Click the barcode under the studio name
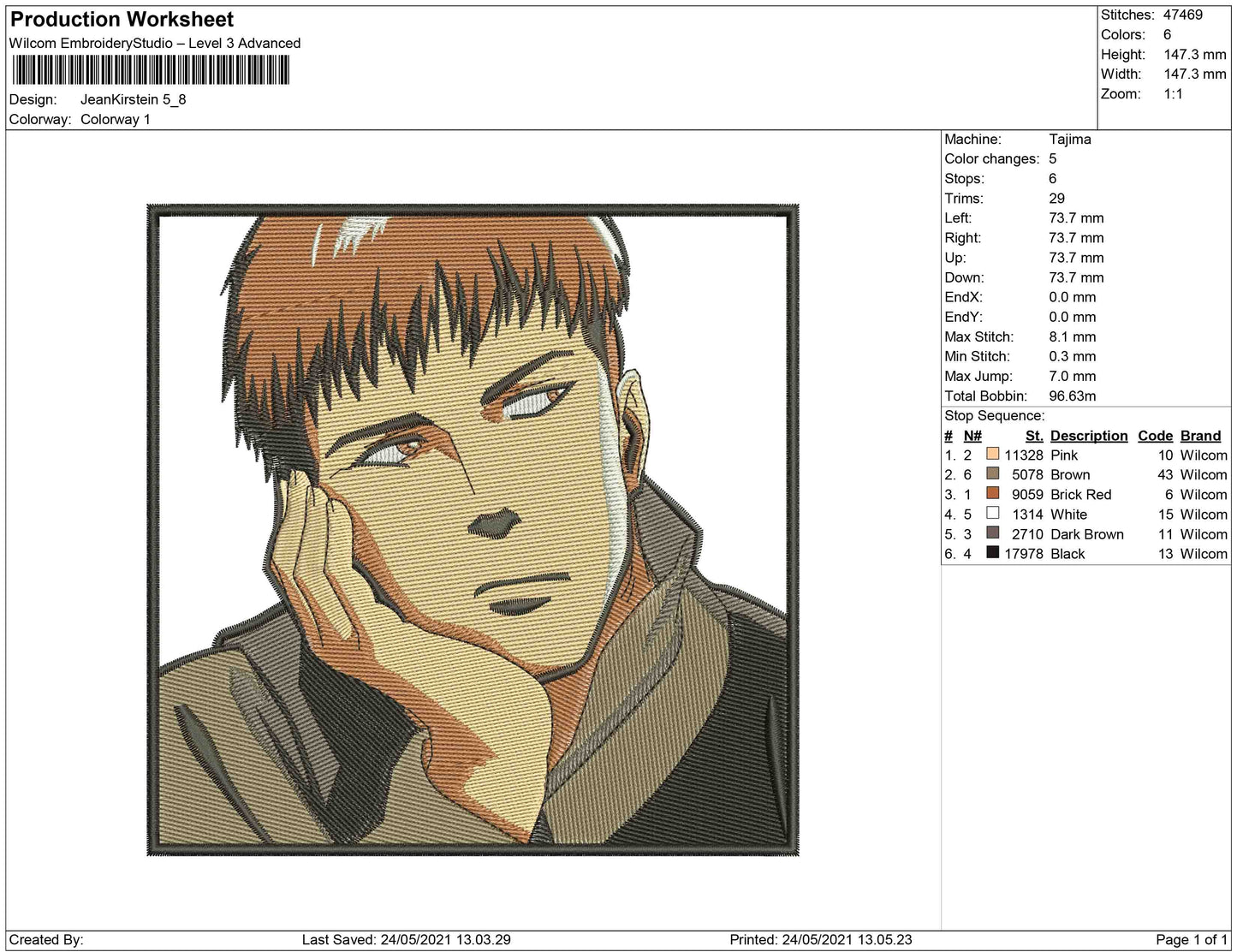The image size is (1237, 952). coord(150,70)
